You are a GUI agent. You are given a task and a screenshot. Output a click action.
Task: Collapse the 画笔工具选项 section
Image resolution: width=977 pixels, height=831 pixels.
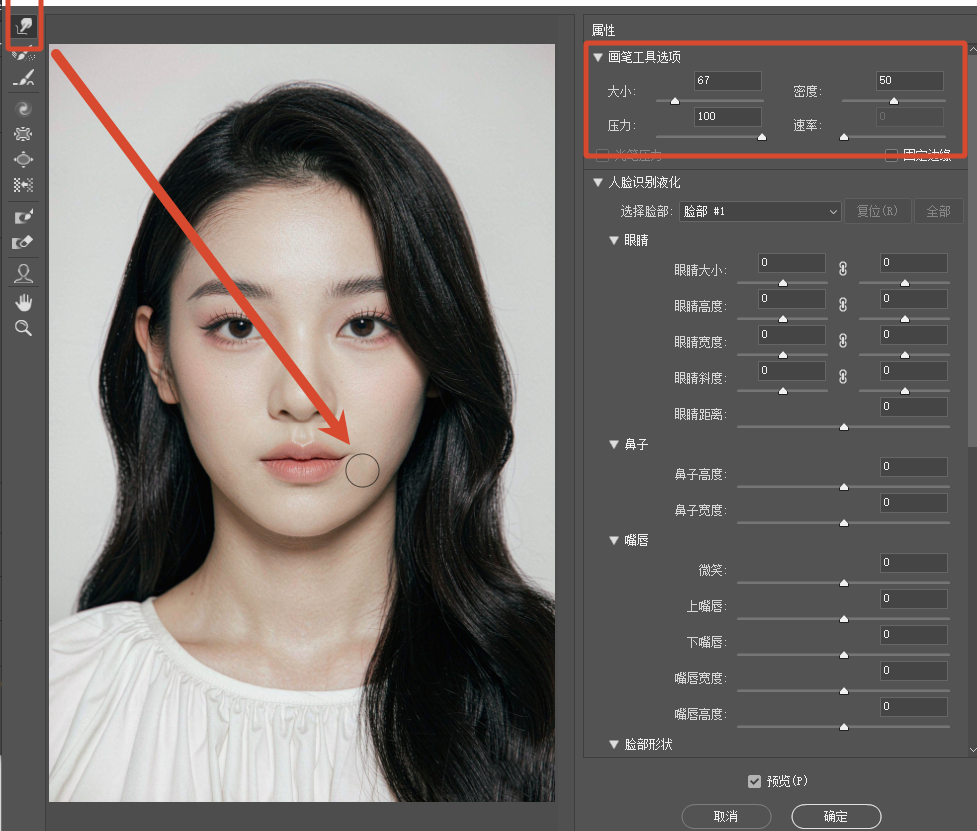(598, 57)
